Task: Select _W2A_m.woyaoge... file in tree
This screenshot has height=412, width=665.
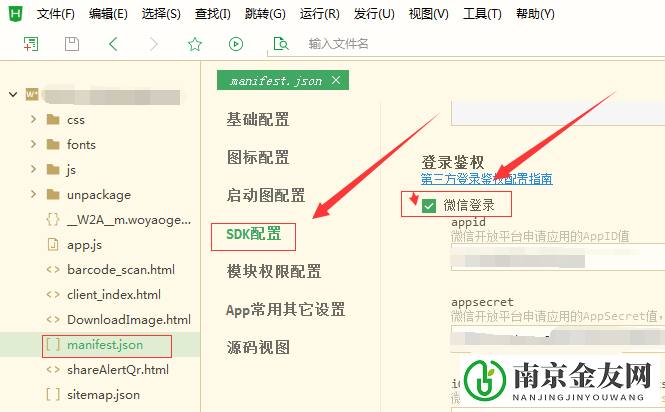Action: [129, 219]
